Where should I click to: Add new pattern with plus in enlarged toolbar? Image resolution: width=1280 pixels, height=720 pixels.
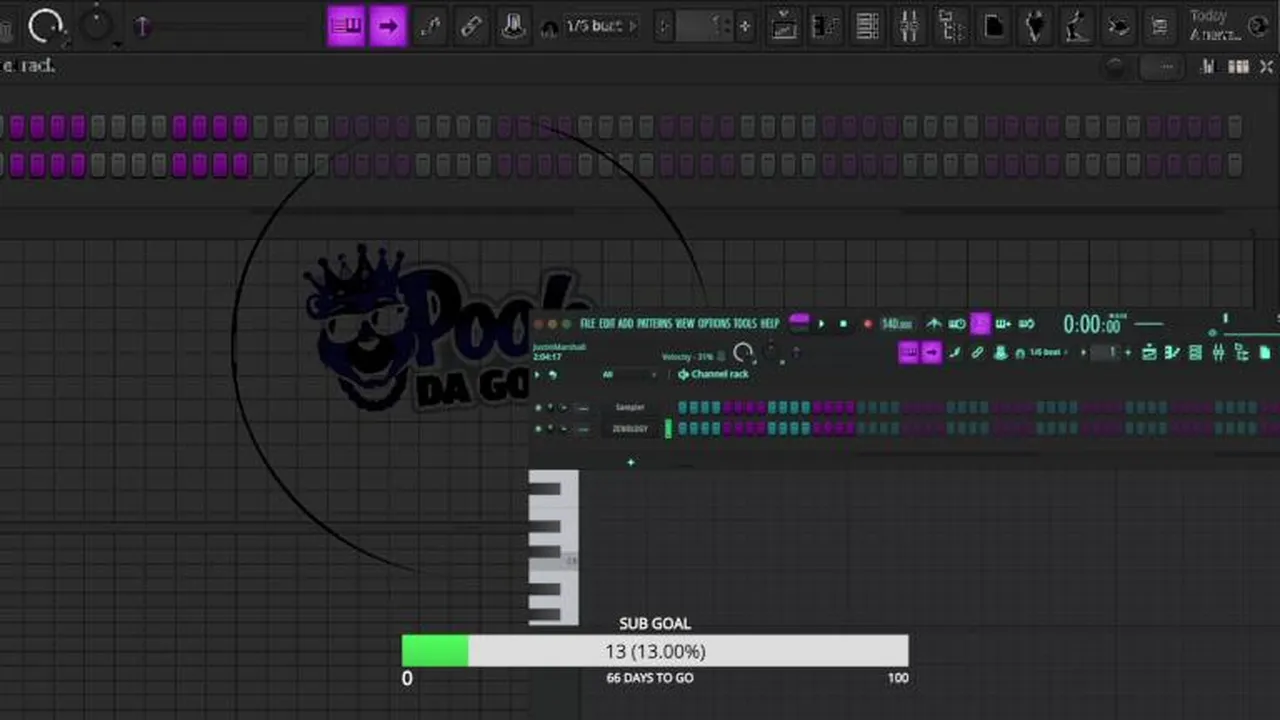tap(744, 26)
